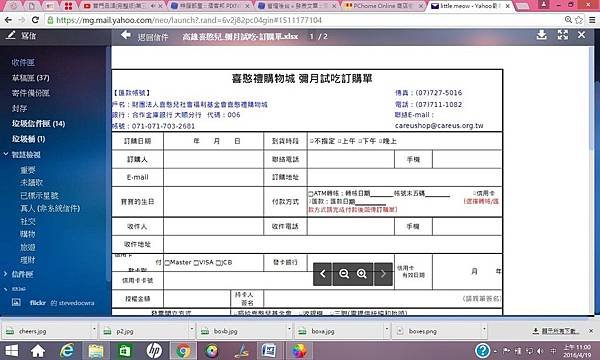Click the browser URL address field

point(306,20)
